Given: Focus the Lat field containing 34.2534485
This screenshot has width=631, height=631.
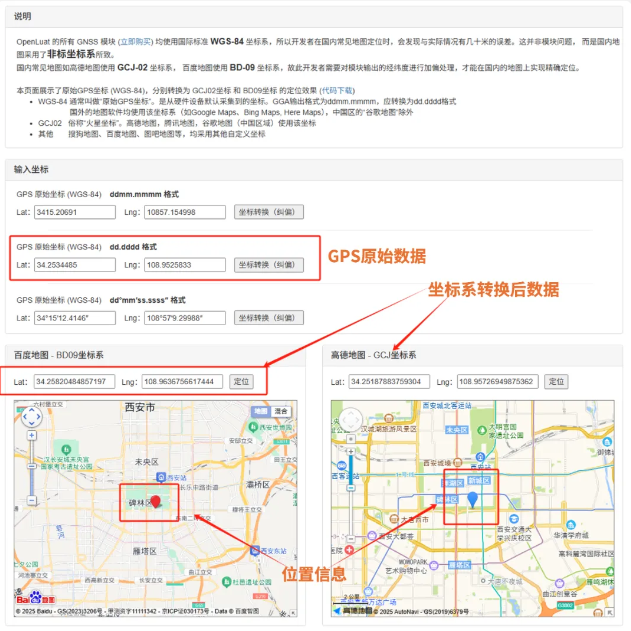Looking at the screenshot, I should pyautogui.click(x=75, y=265).
